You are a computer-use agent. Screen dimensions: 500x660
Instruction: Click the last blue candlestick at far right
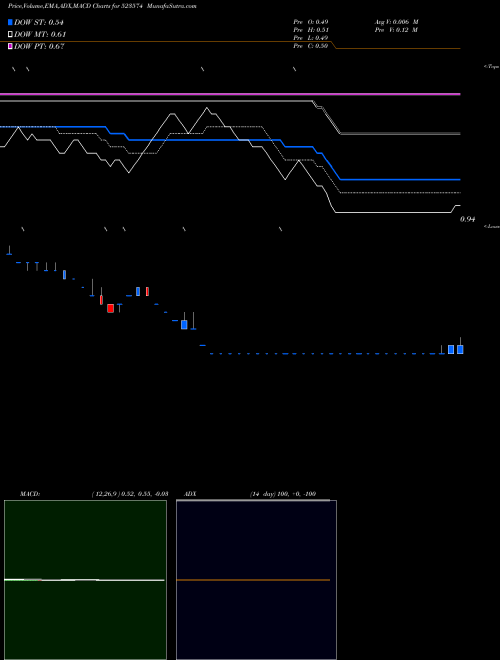[x=460, y=349]
